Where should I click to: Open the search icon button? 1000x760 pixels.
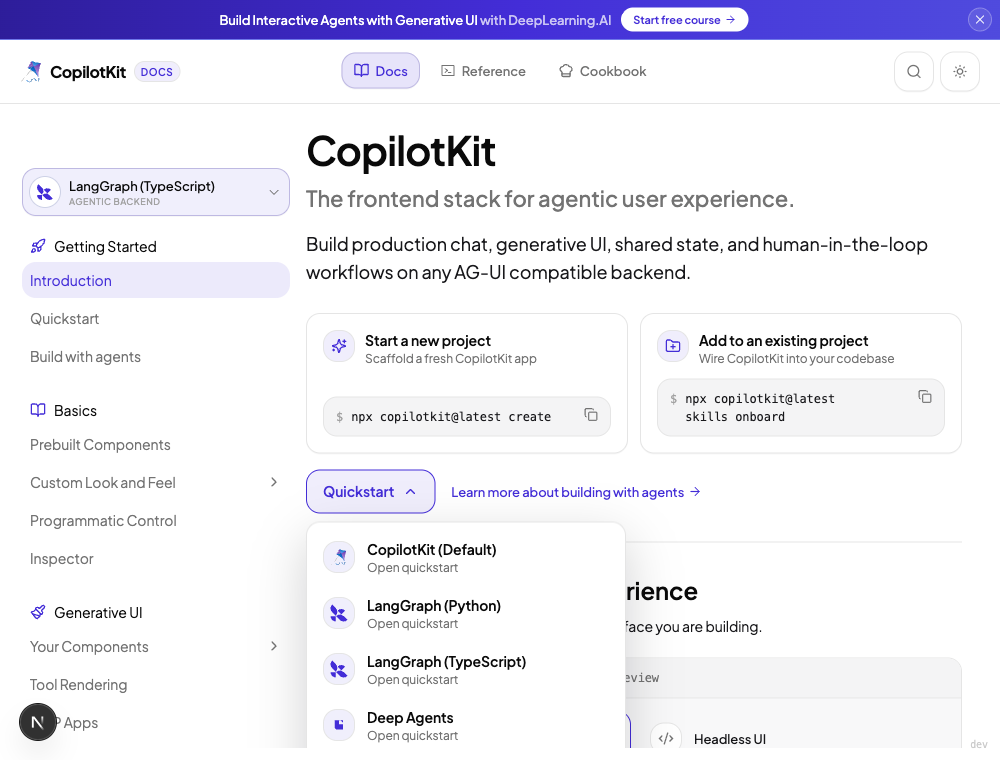click(x=914, y=71)
